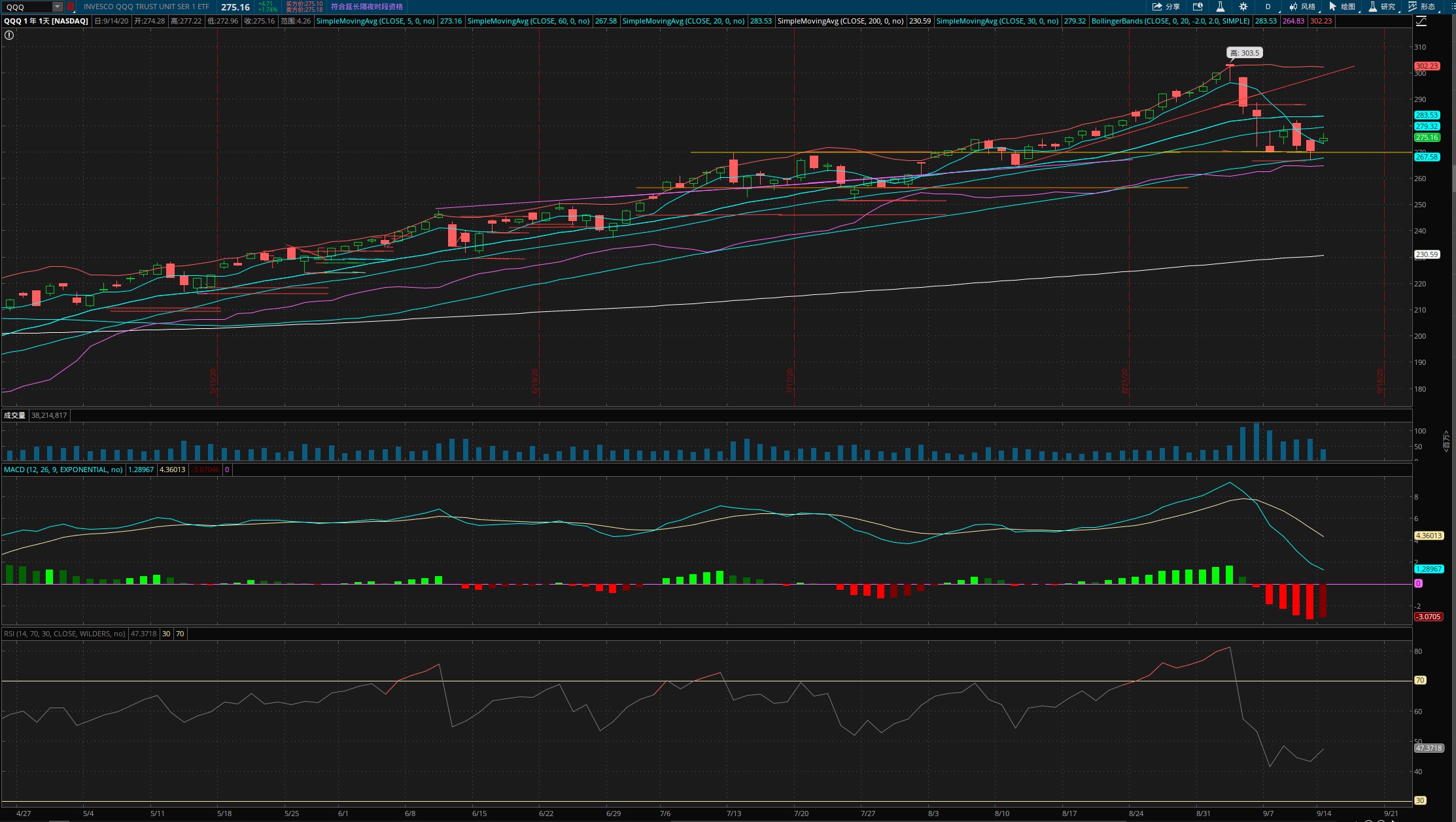This screenshot has height=822, width=1456.
Task: Click the QQQ 1年 1天 [NASDAQ] chart label
Action: [46, 21]
